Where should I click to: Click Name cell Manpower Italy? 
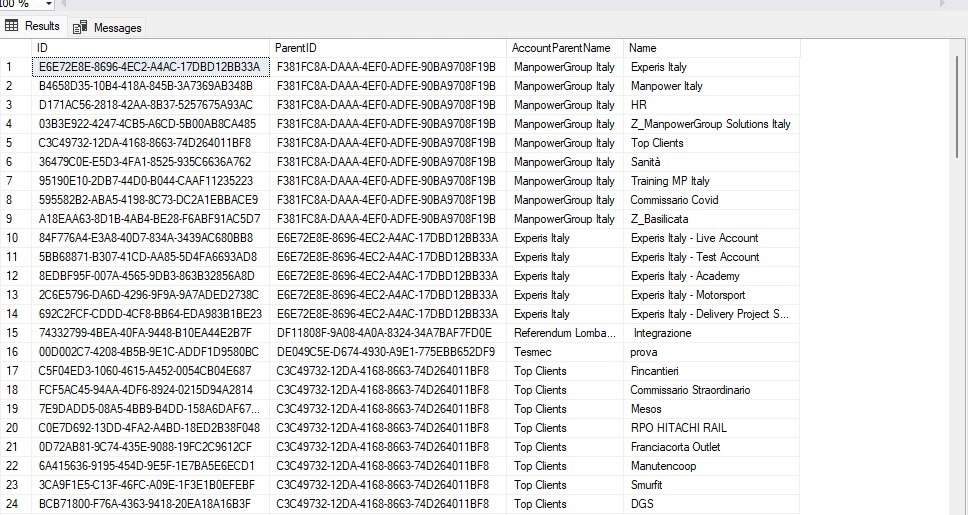pyautogui.click(x=712, y=86)
